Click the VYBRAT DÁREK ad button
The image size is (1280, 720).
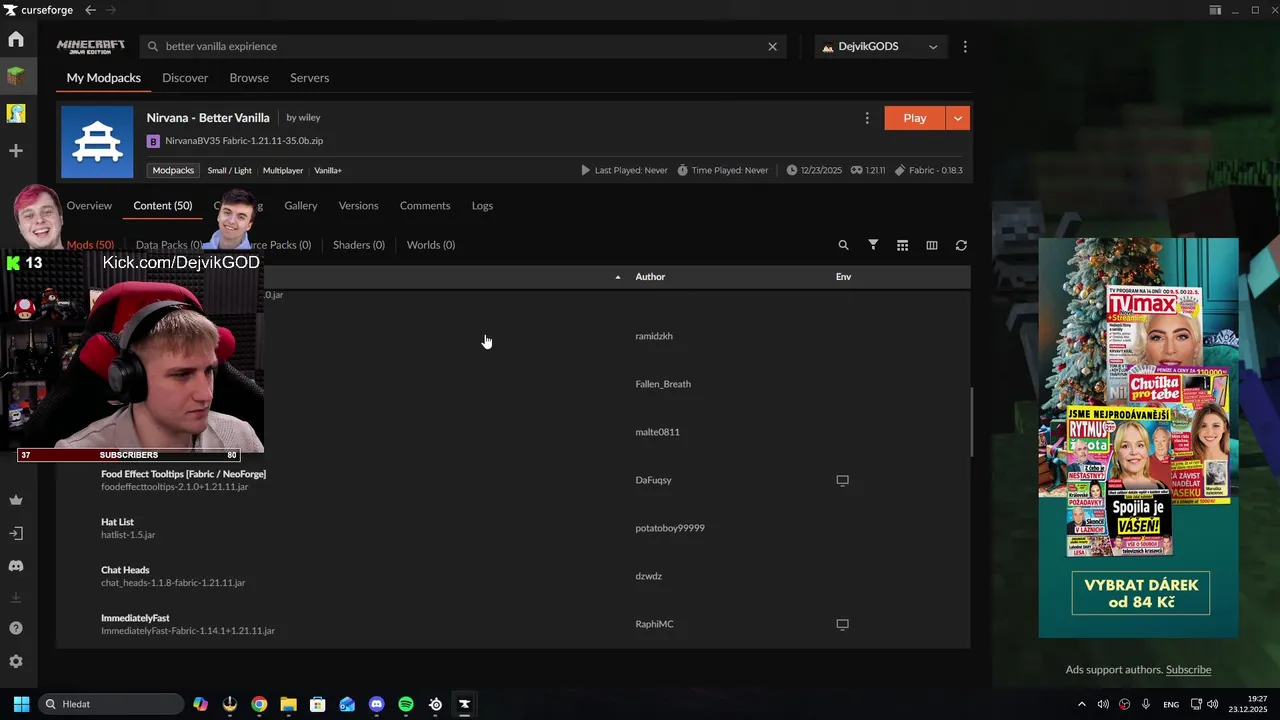(1140, 594)
